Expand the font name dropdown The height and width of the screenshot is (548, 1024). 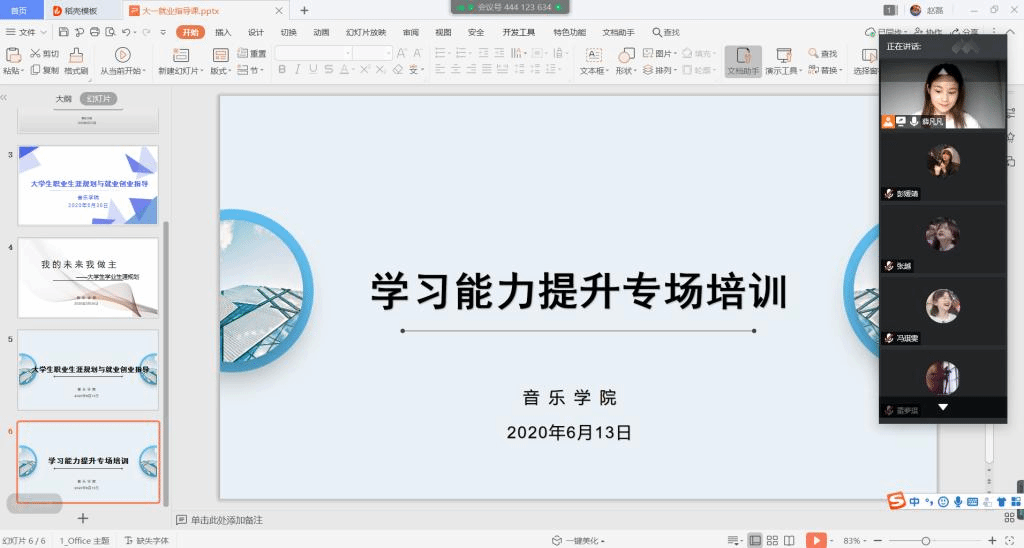tap(347, 53)
